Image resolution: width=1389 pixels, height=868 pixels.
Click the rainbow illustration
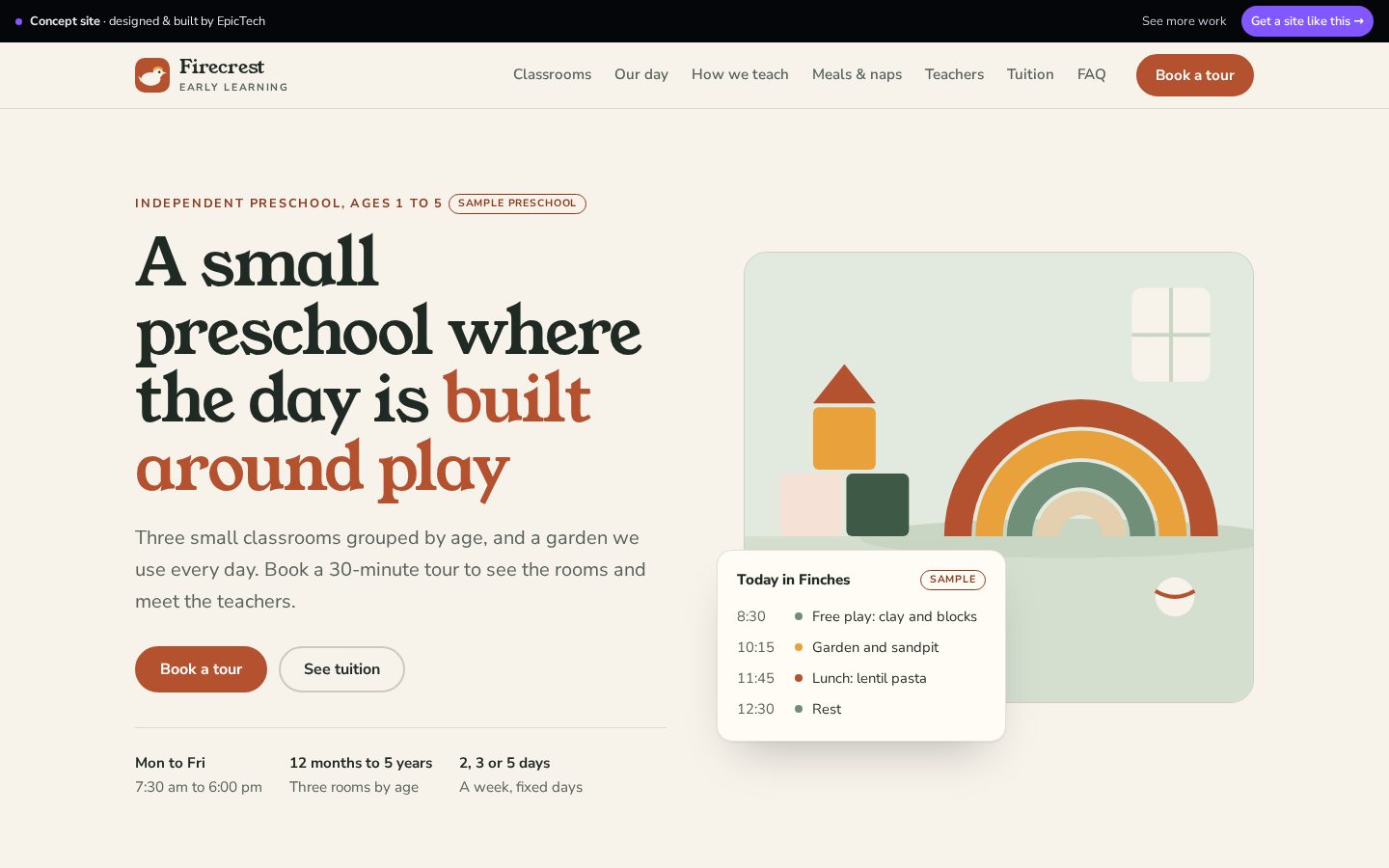pyautogui.click(x=1081, y=468)
